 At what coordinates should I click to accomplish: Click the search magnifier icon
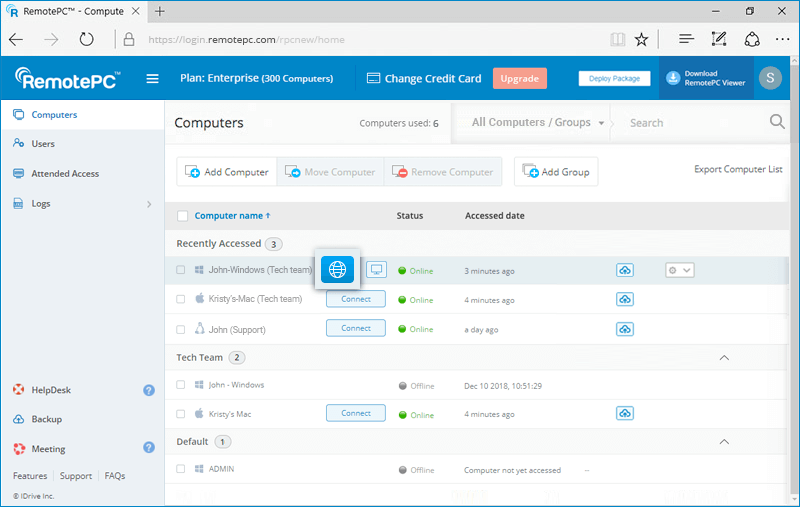point(777,122)
